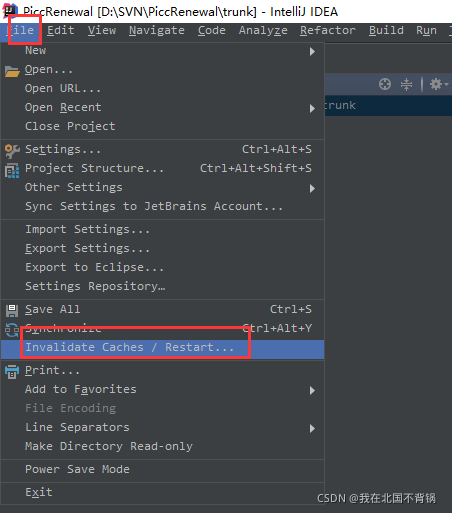Open the Analyze menu
The image size is (452, 513).
[263, 31]
